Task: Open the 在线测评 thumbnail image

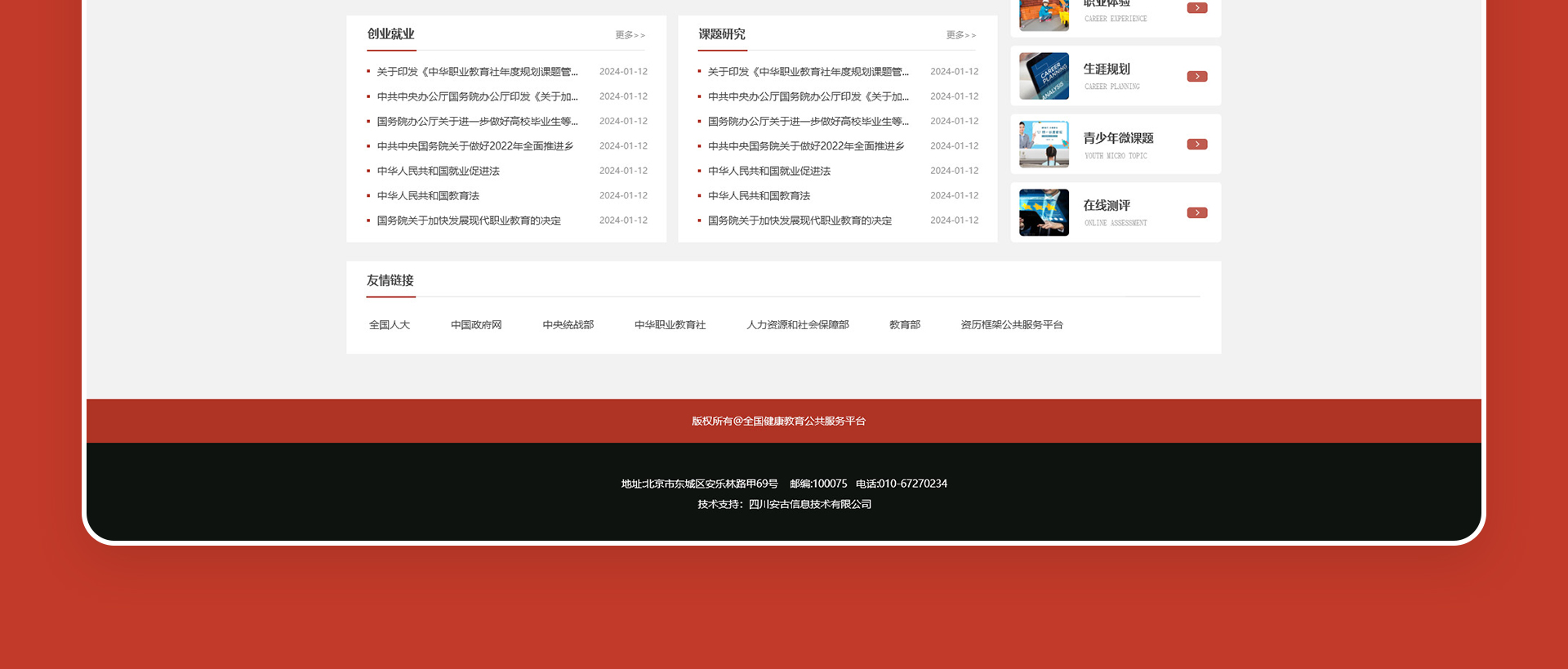Action: point(1044,213)
